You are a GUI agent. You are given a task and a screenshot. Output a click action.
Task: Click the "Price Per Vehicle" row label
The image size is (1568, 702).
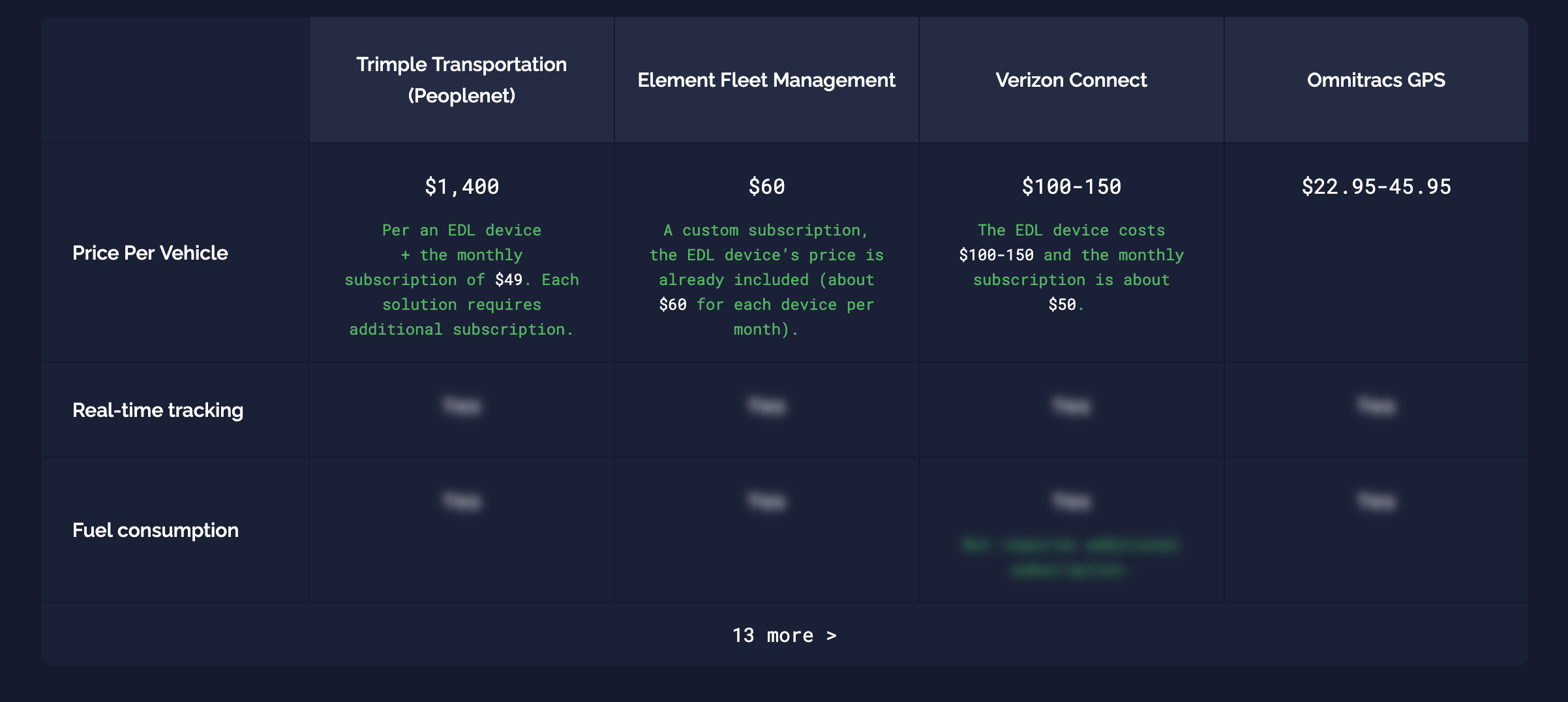[150, 252]
